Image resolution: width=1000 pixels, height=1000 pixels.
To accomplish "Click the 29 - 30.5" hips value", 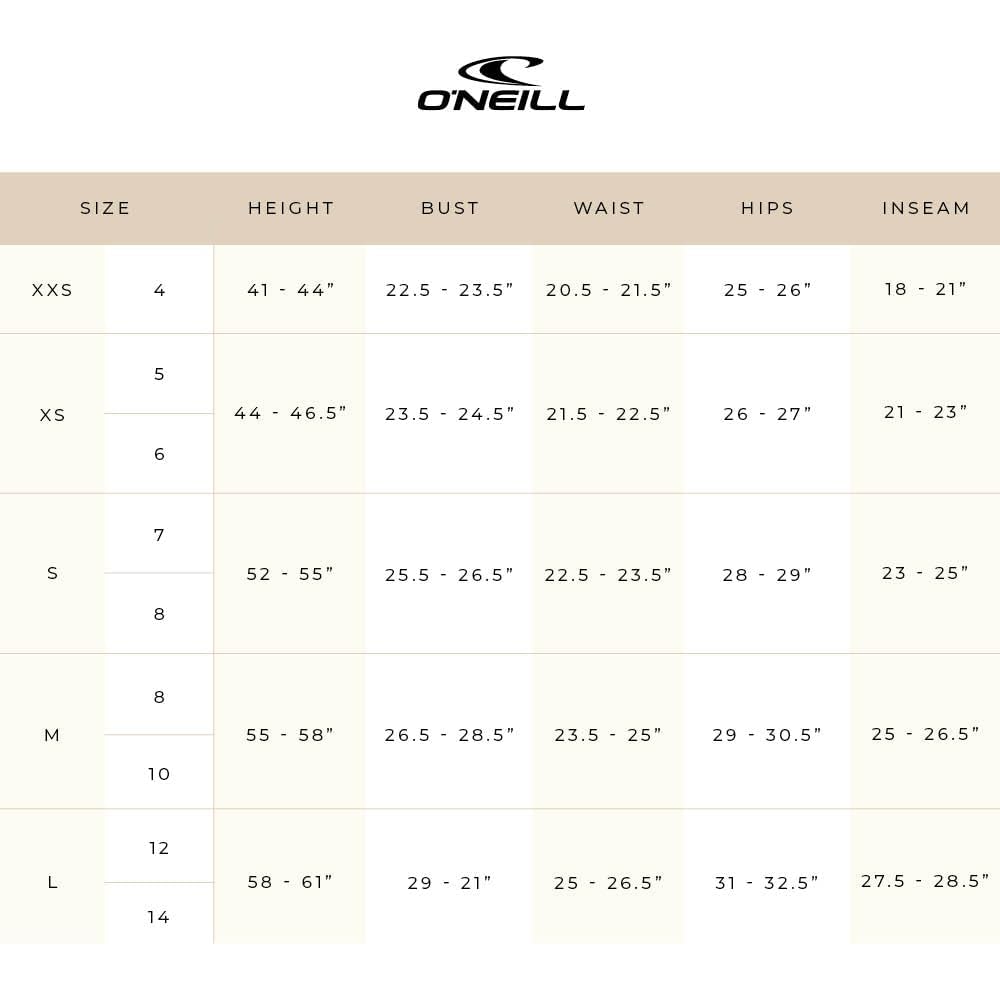I will (767, 735).
